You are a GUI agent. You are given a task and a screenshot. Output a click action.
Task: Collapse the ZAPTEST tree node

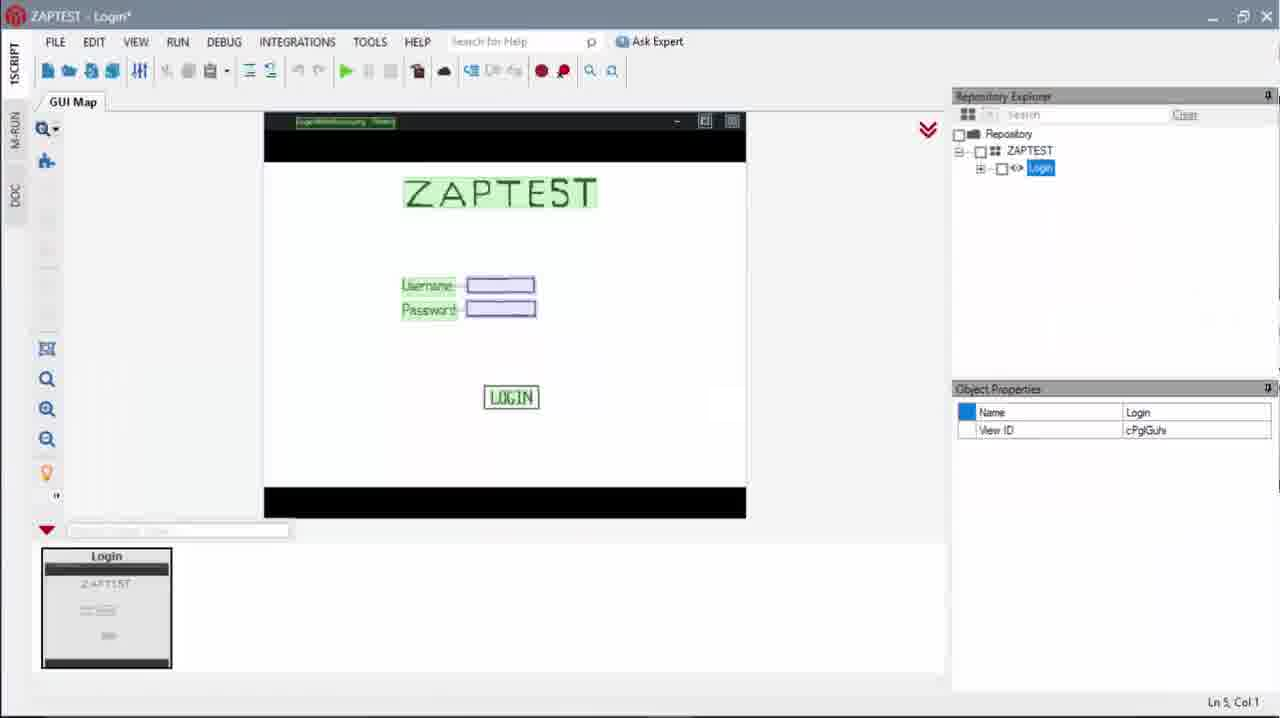coord(959,152)
